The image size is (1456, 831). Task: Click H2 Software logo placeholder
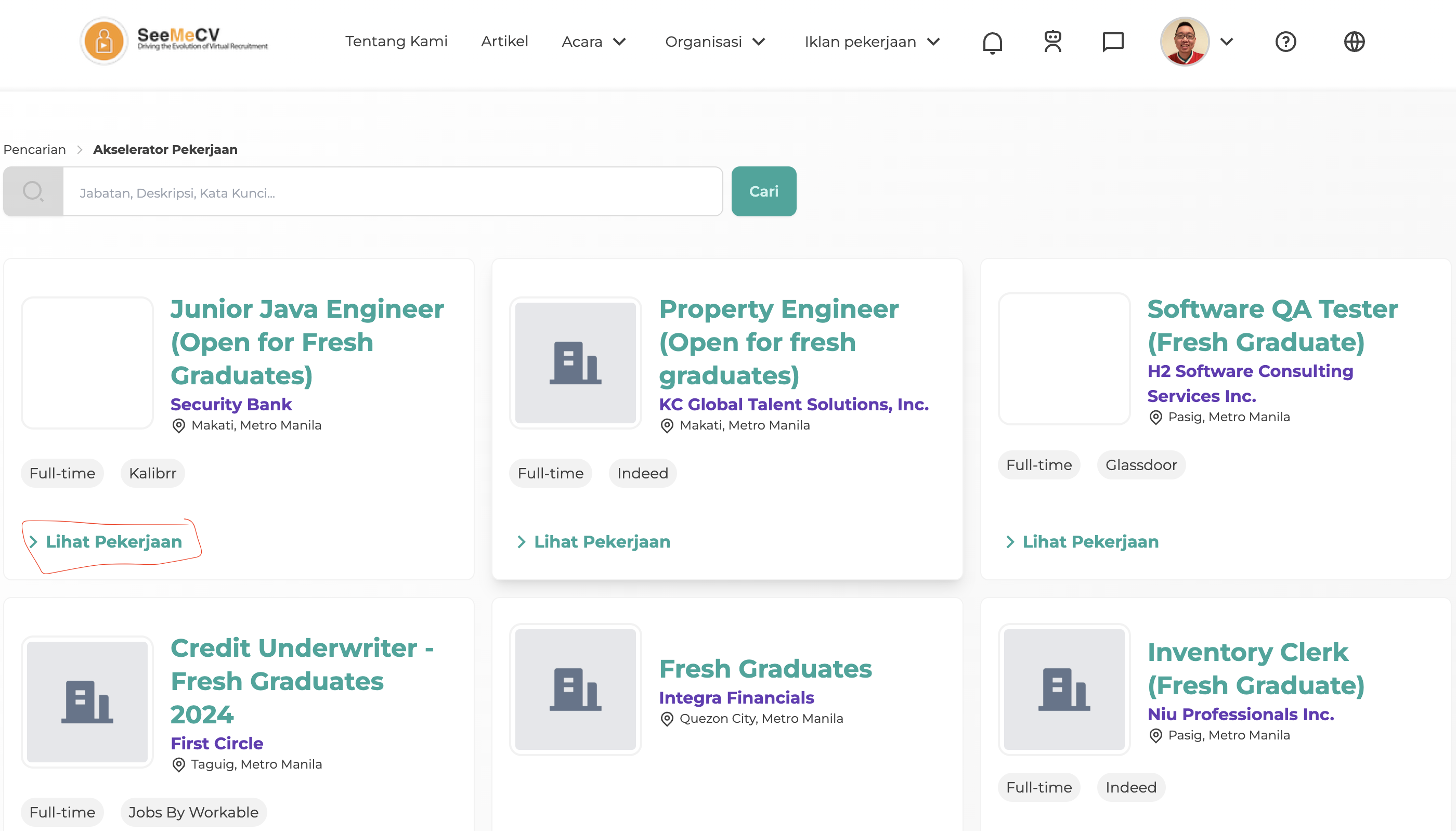pyautogui.click(x=1064, y=359)
